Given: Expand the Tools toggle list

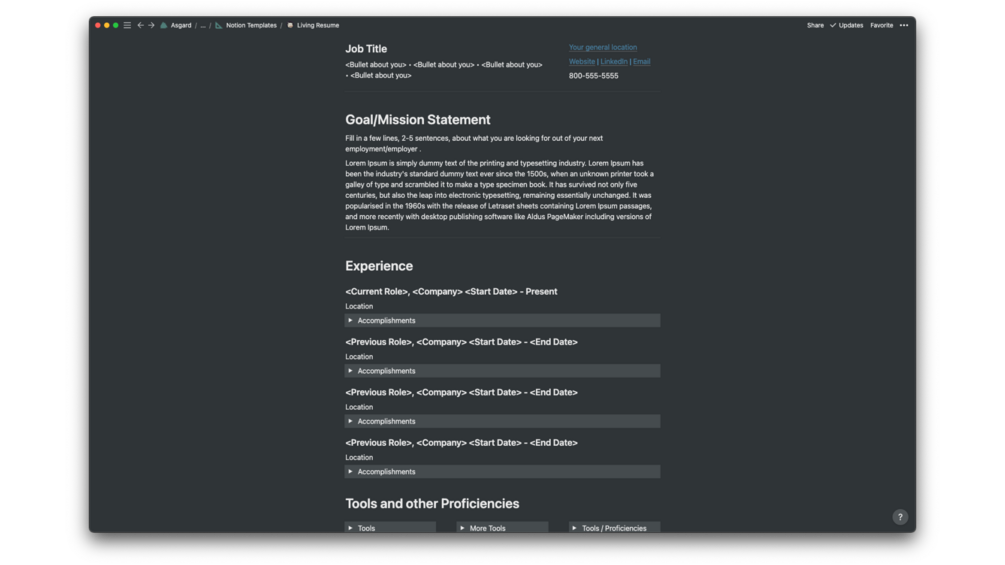Looking at the screenshot, I should 350,528.
